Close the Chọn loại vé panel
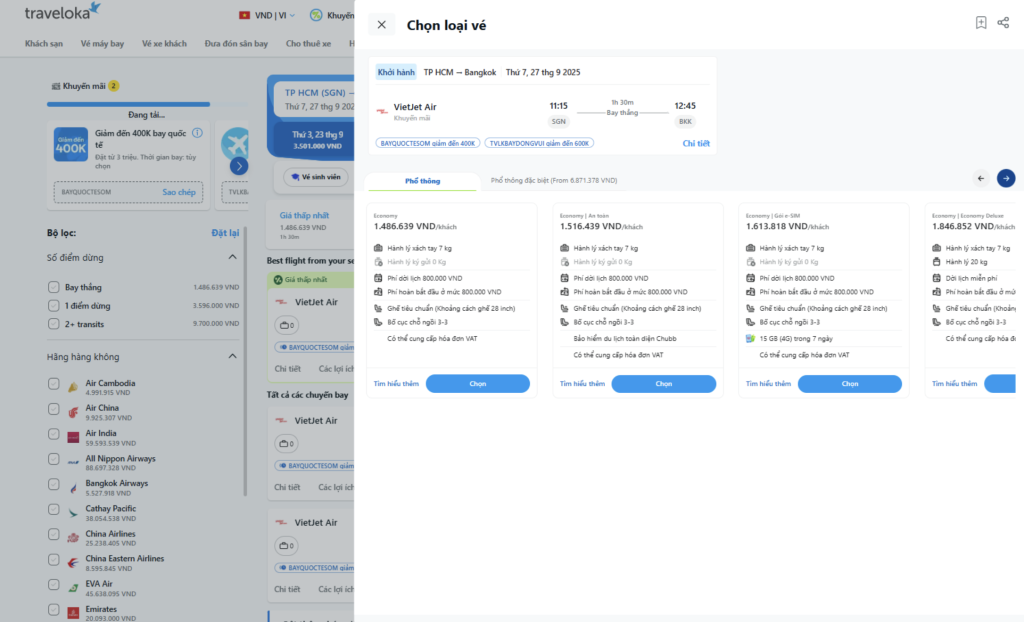Screen dimensions: 1024x622 381,25
